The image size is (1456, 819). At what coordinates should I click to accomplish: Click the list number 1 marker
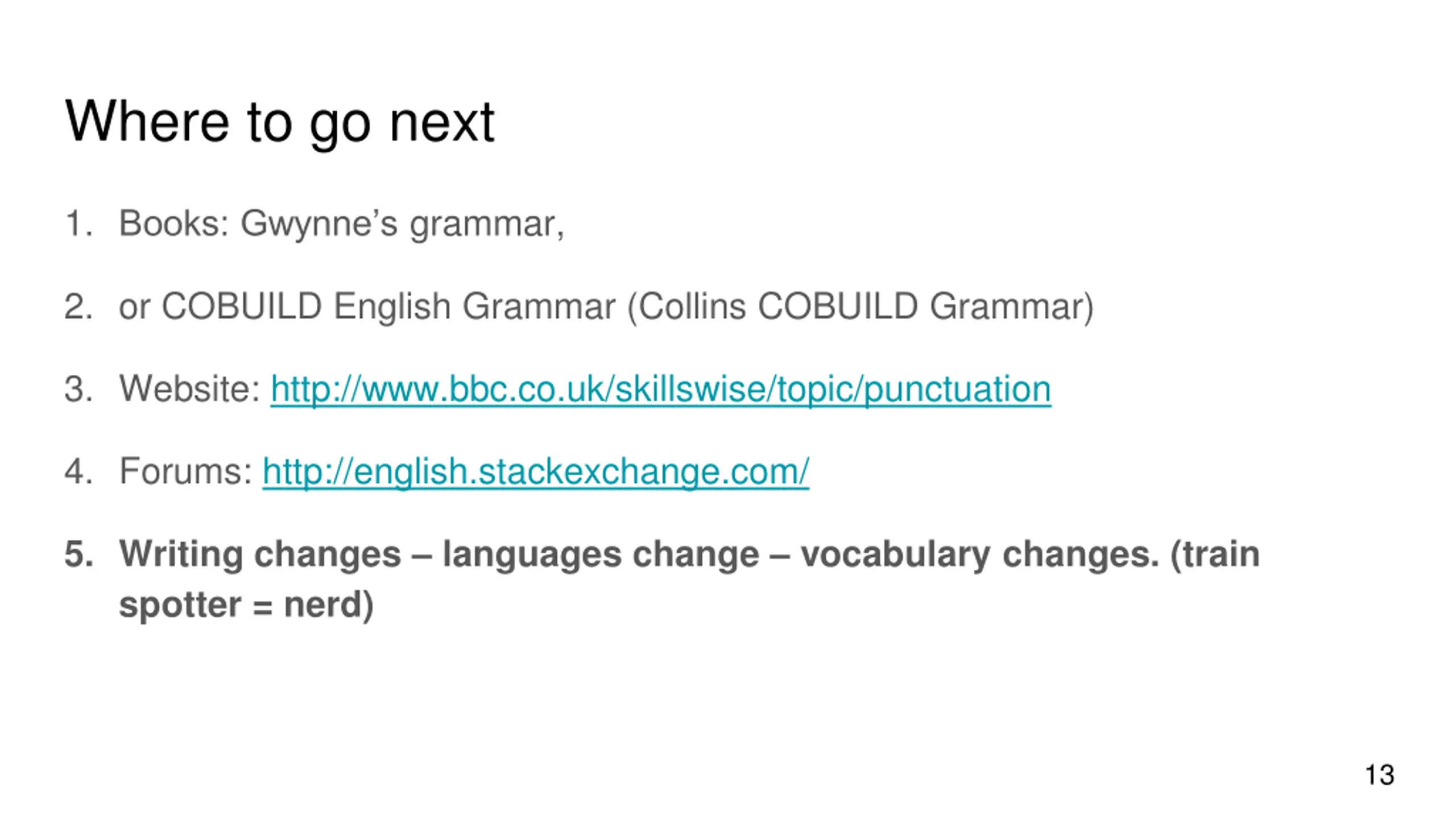pos(78,224)
